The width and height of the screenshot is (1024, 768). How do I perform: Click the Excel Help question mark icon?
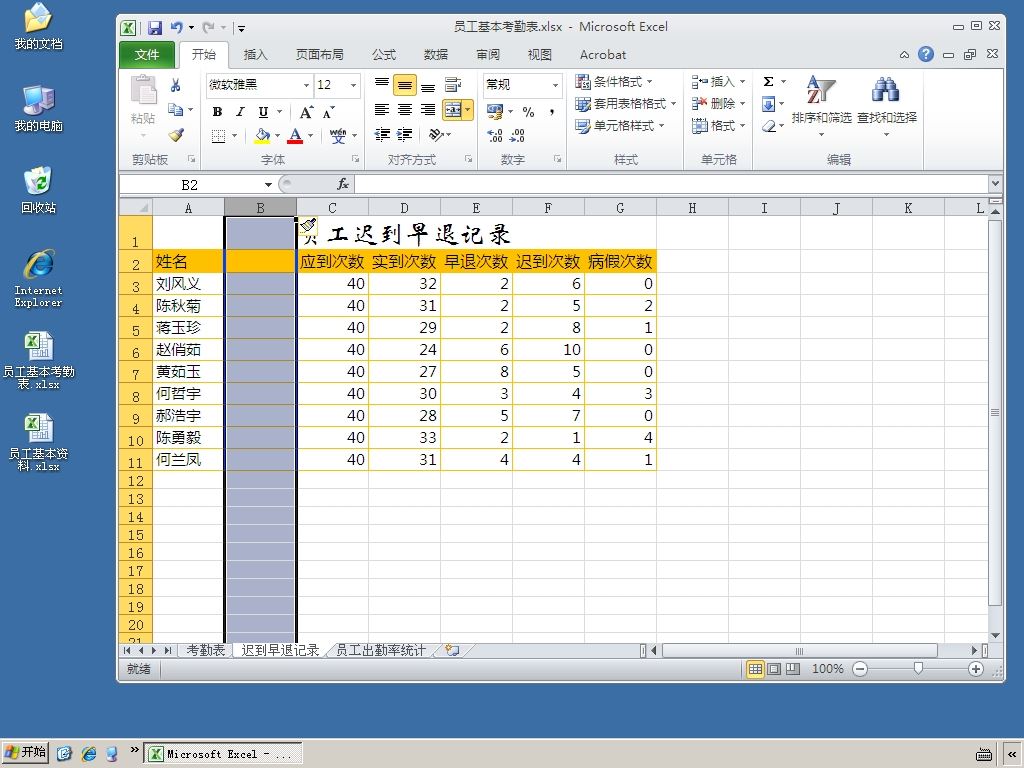(x=925, y=54)
